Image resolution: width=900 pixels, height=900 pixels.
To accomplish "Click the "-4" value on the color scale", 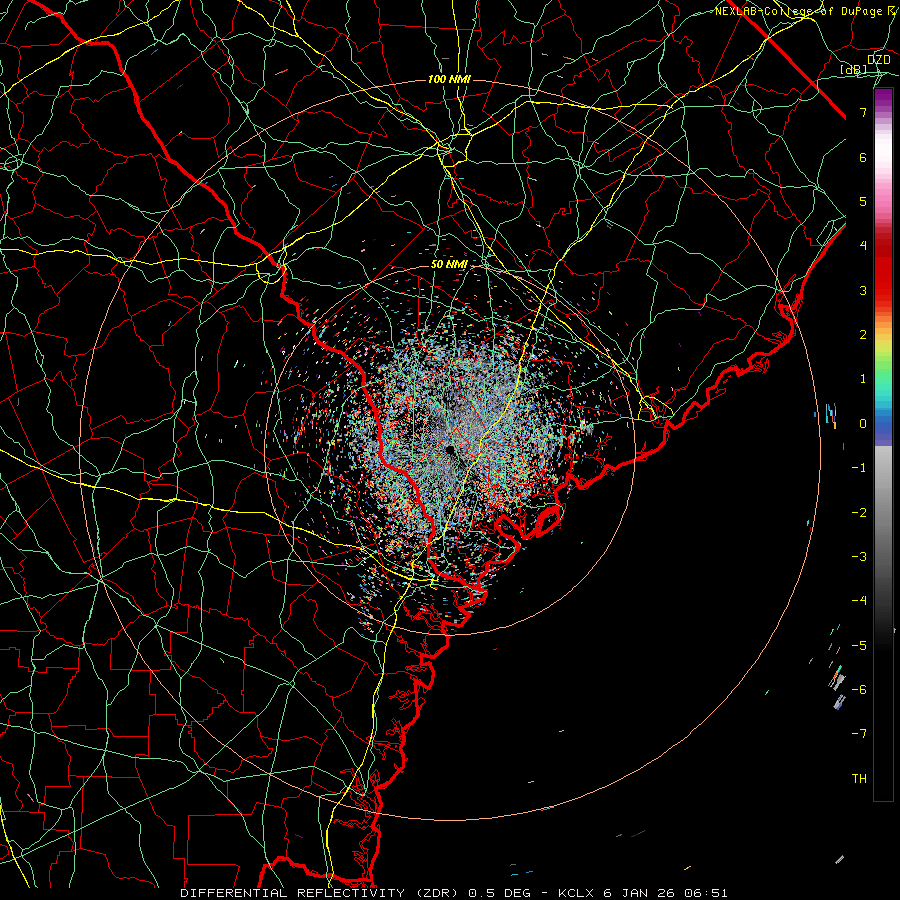I will tap(859, 601).
